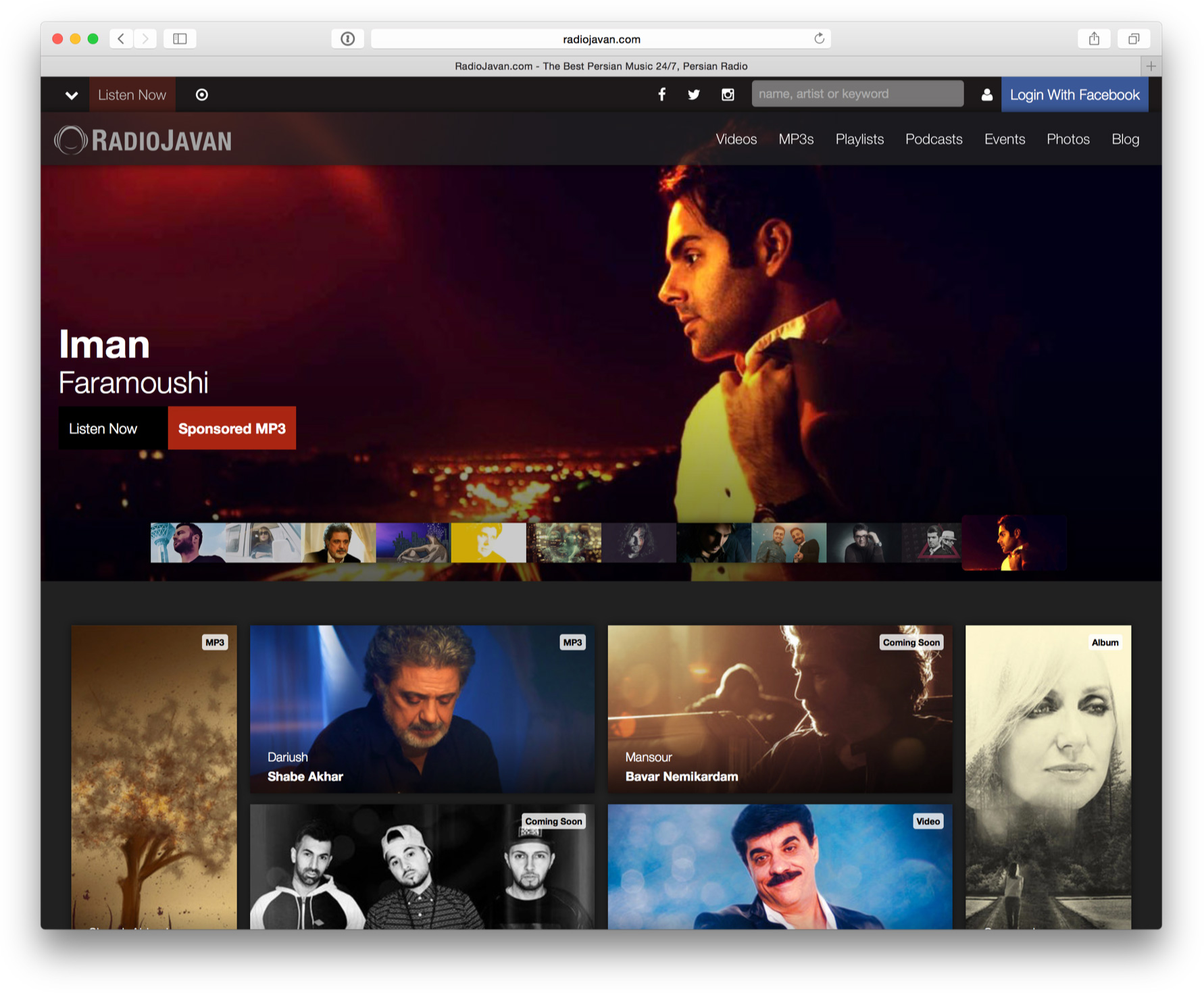Select carousel thumbnail of woman in sunglasses
1204x993 pixels.
(x=264, y=542)
